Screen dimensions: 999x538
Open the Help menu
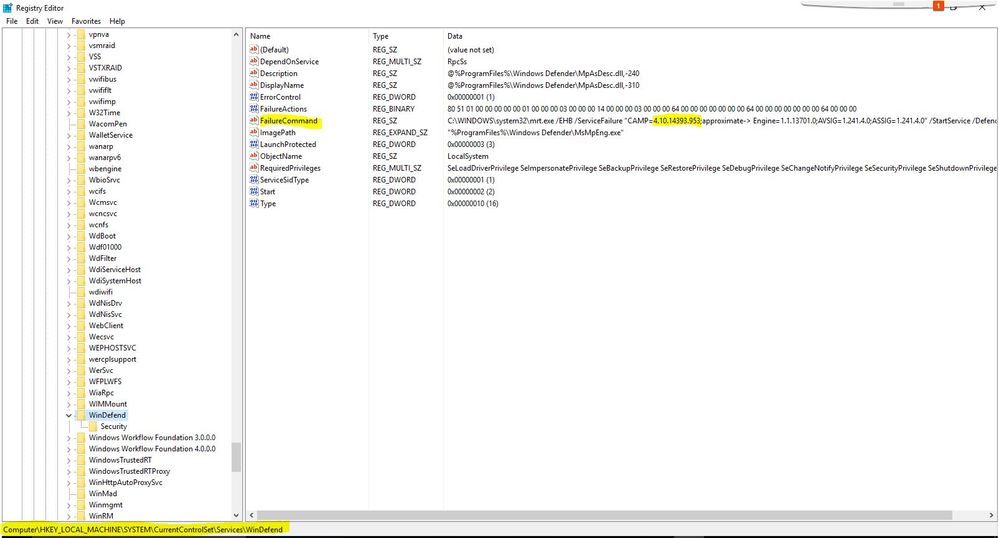(117, 21)
